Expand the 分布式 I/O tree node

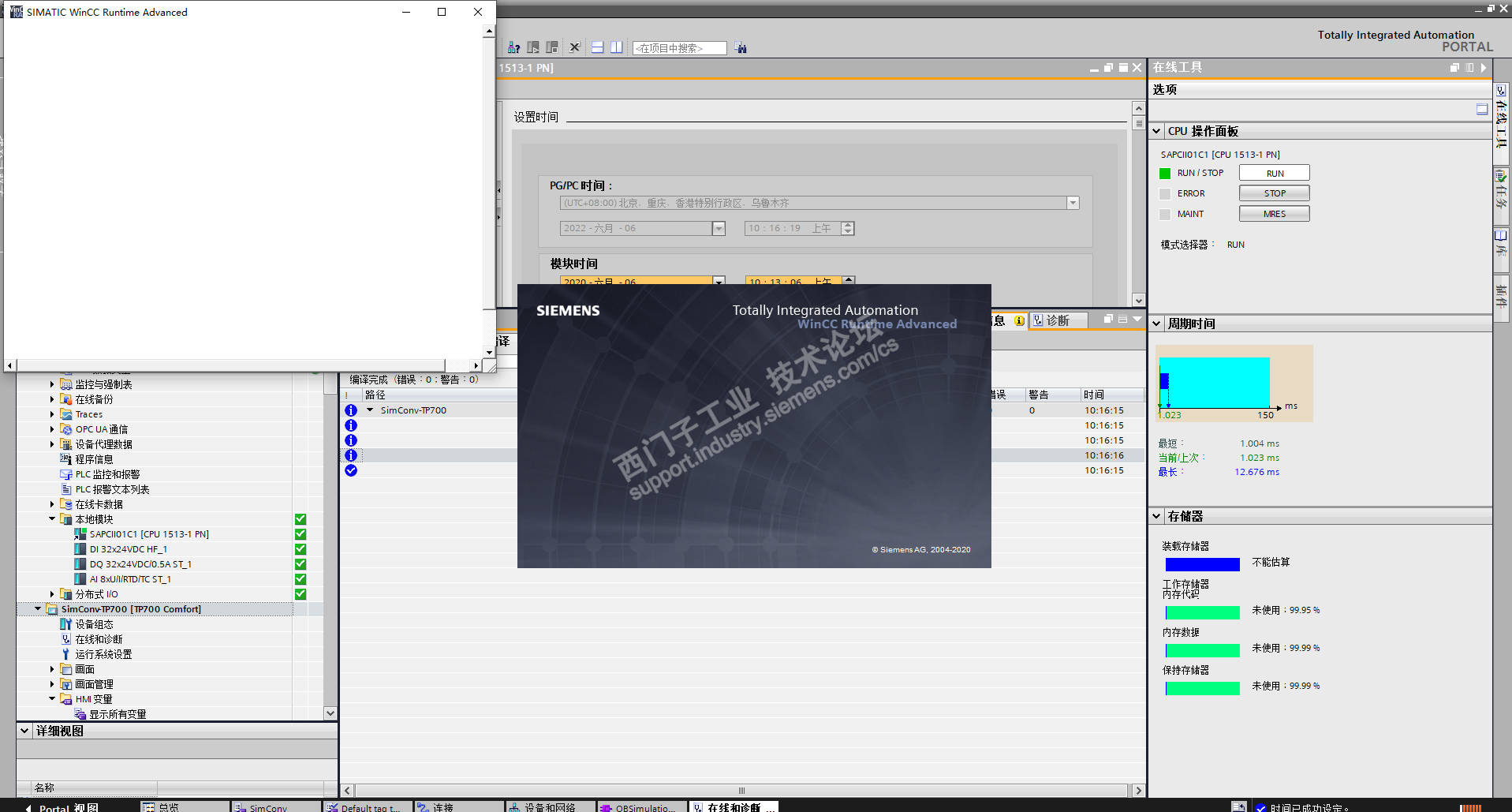point(52,594)
